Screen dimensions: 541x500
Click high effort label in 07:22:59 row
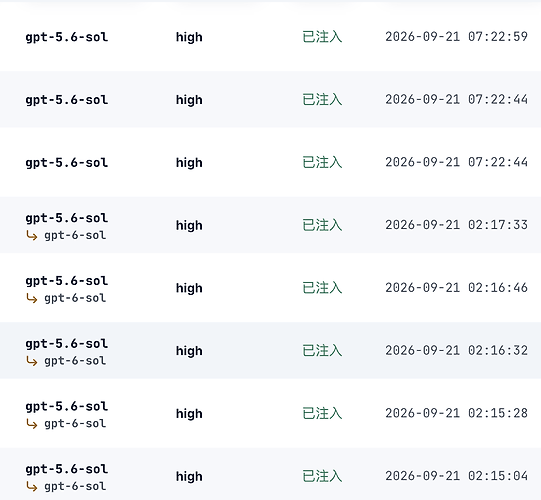coord(189,37)
